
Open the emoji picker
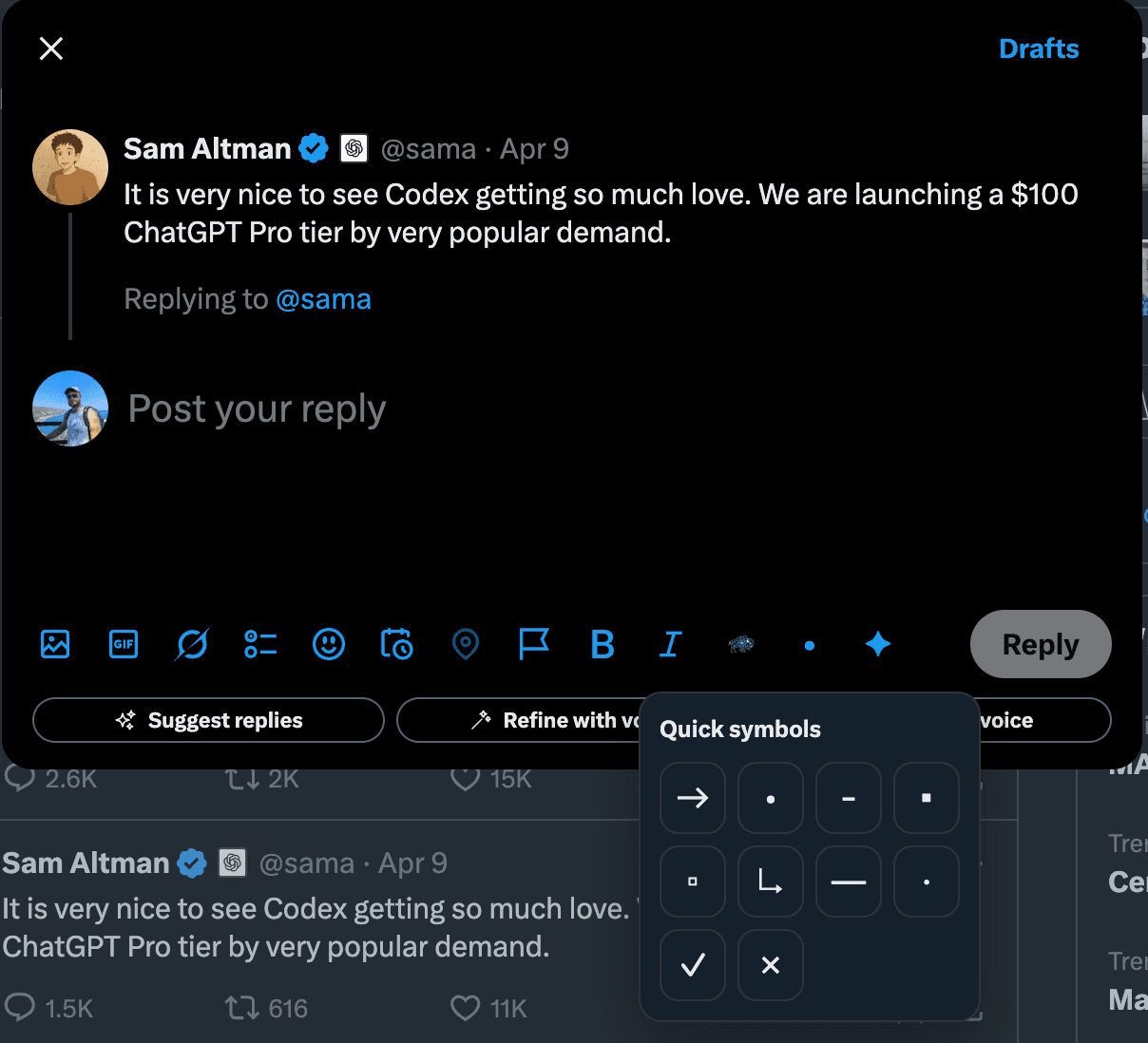[x=329, y=644]
